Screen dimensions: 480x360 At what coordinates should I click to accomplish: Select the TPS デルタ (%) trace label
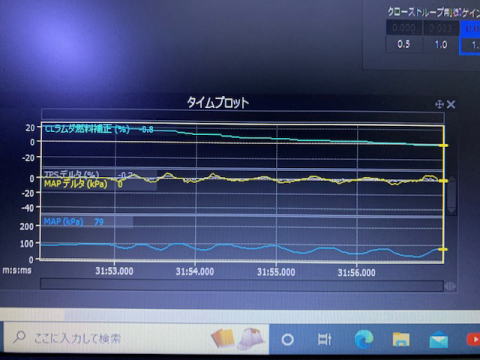click(x=72, y=174)
